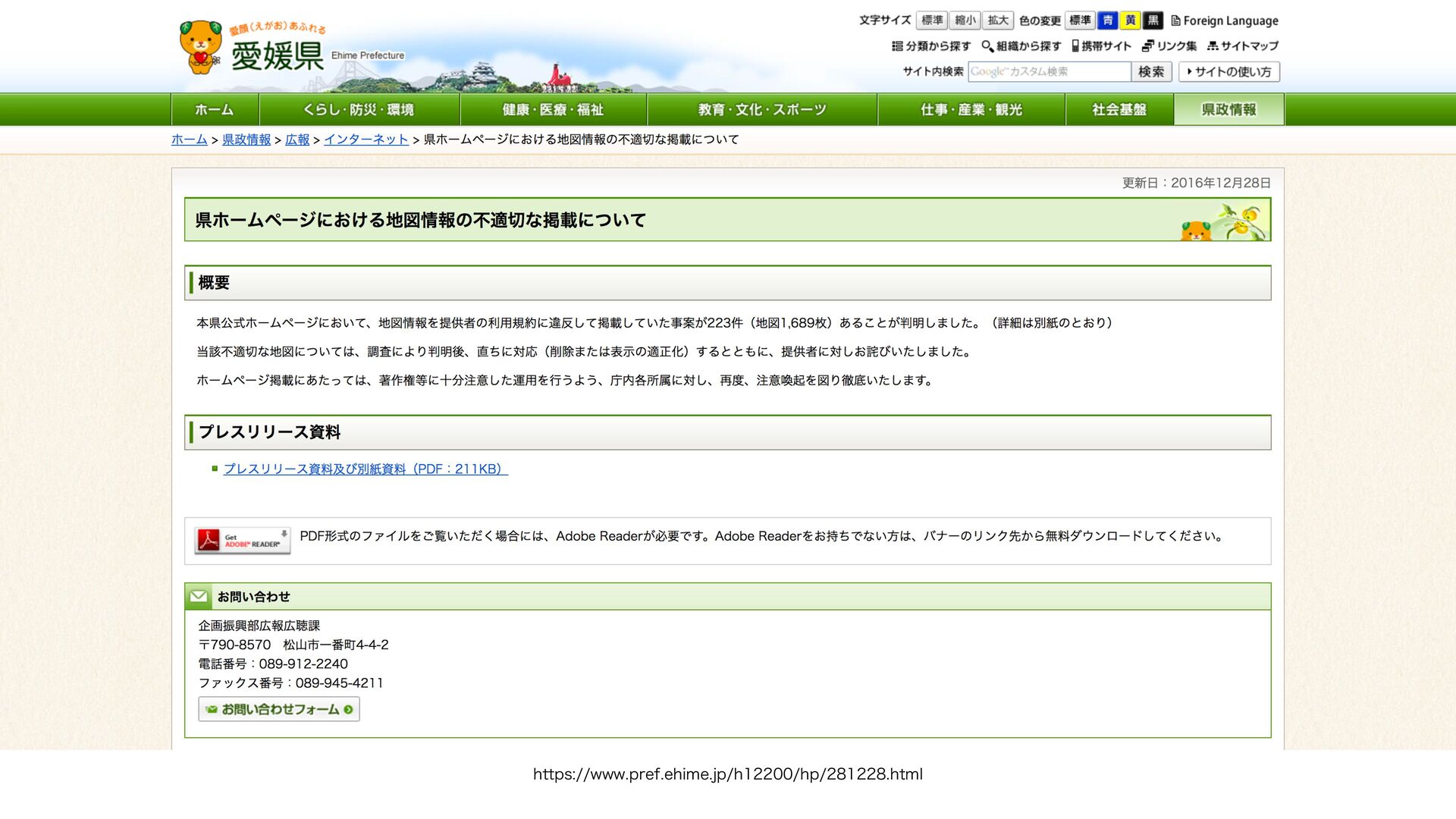Open the 県政情報 navigation tab
Screen dimensions: 1456x819
(x=1228, y=109)
